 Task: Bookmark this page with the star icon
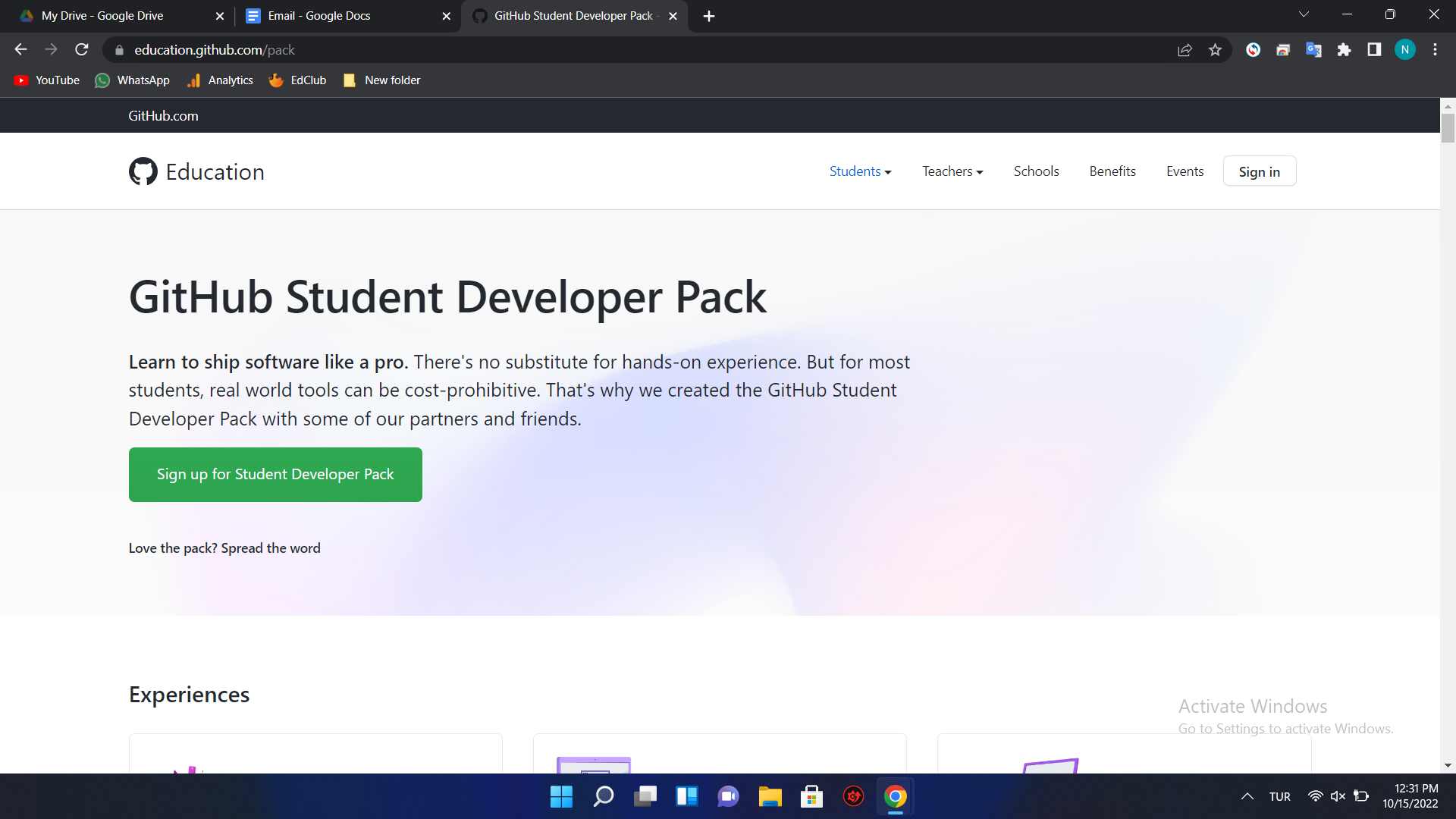click(x=1215, y=49)
